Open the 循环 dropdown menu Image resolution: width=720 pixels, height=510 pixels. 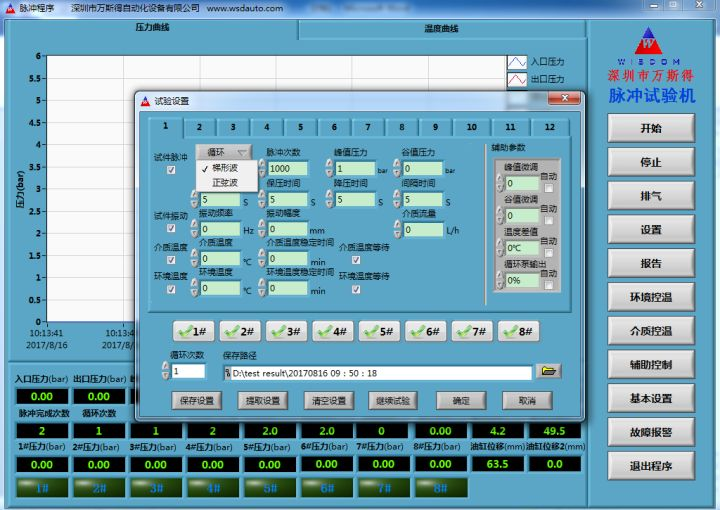(x=225, y=152)
